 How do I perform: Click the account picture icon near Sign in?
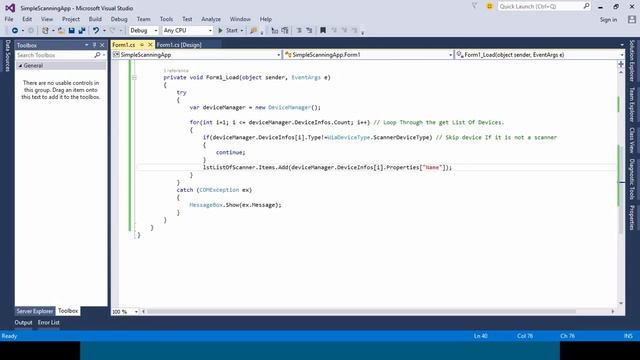(632, 19)
